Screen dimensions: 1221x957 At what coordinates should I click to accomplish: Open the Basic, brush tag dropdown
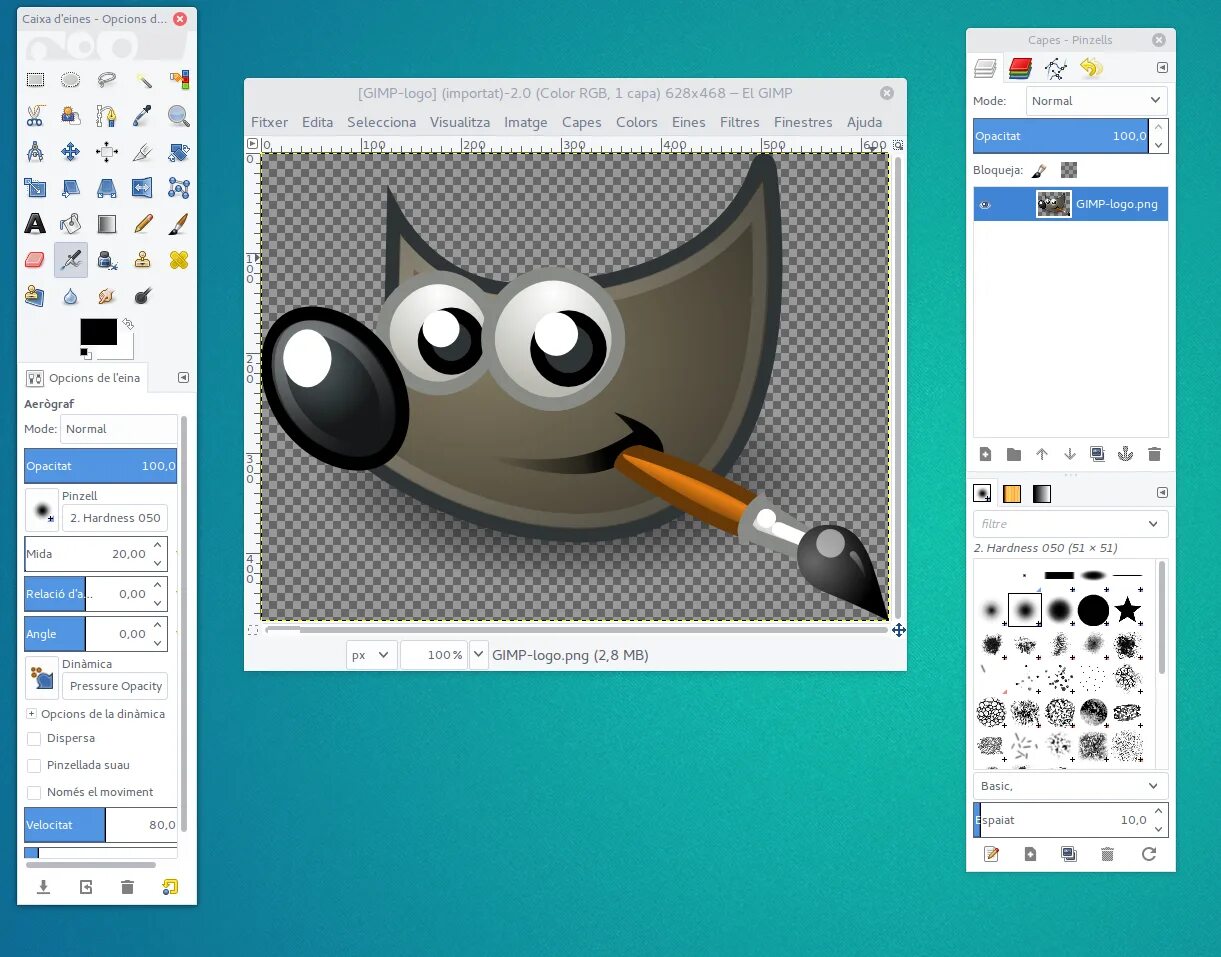pos(1070,786)
